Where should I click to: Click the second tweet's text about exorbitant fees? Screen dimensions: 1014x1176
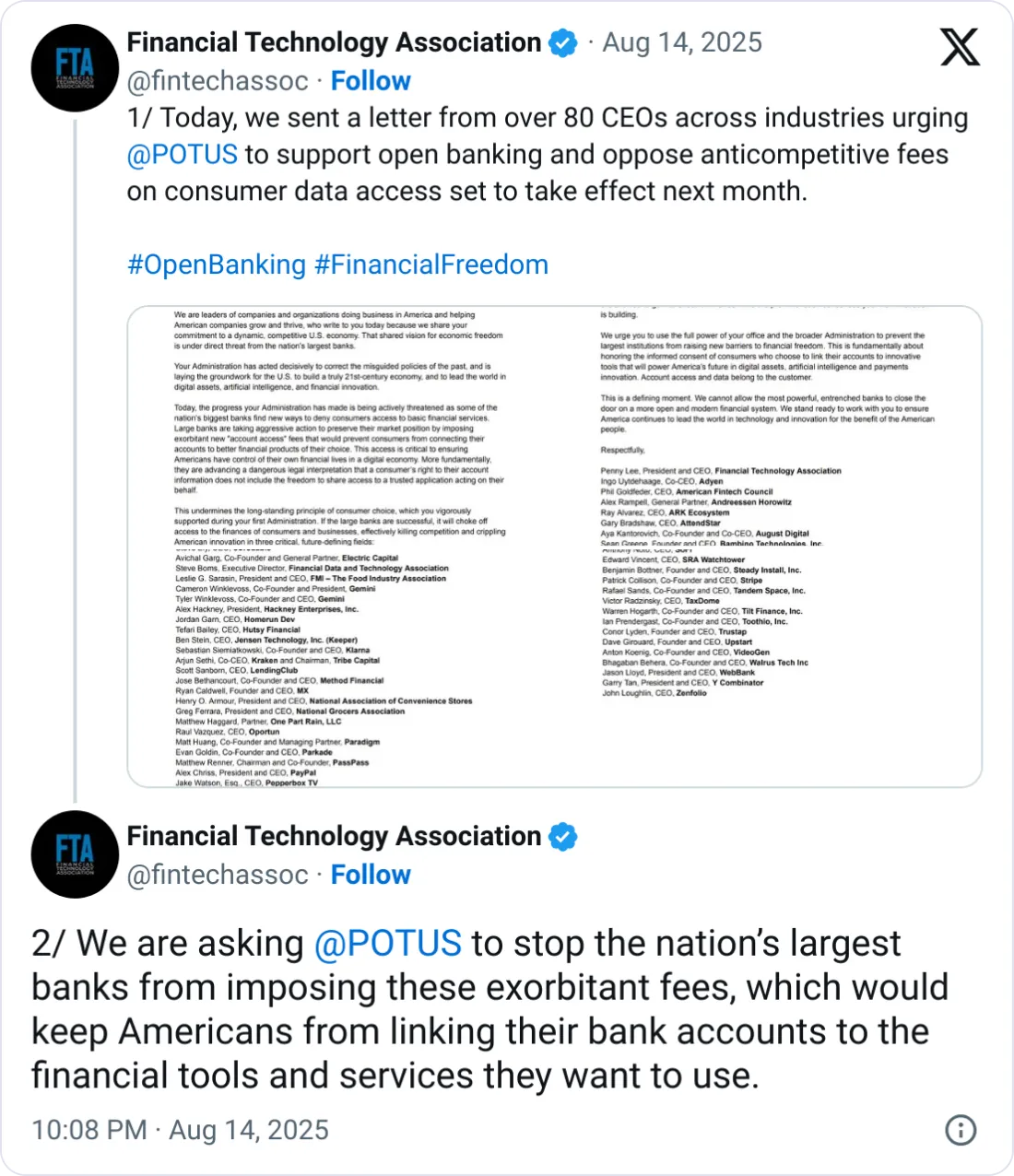click(489, 1009)
